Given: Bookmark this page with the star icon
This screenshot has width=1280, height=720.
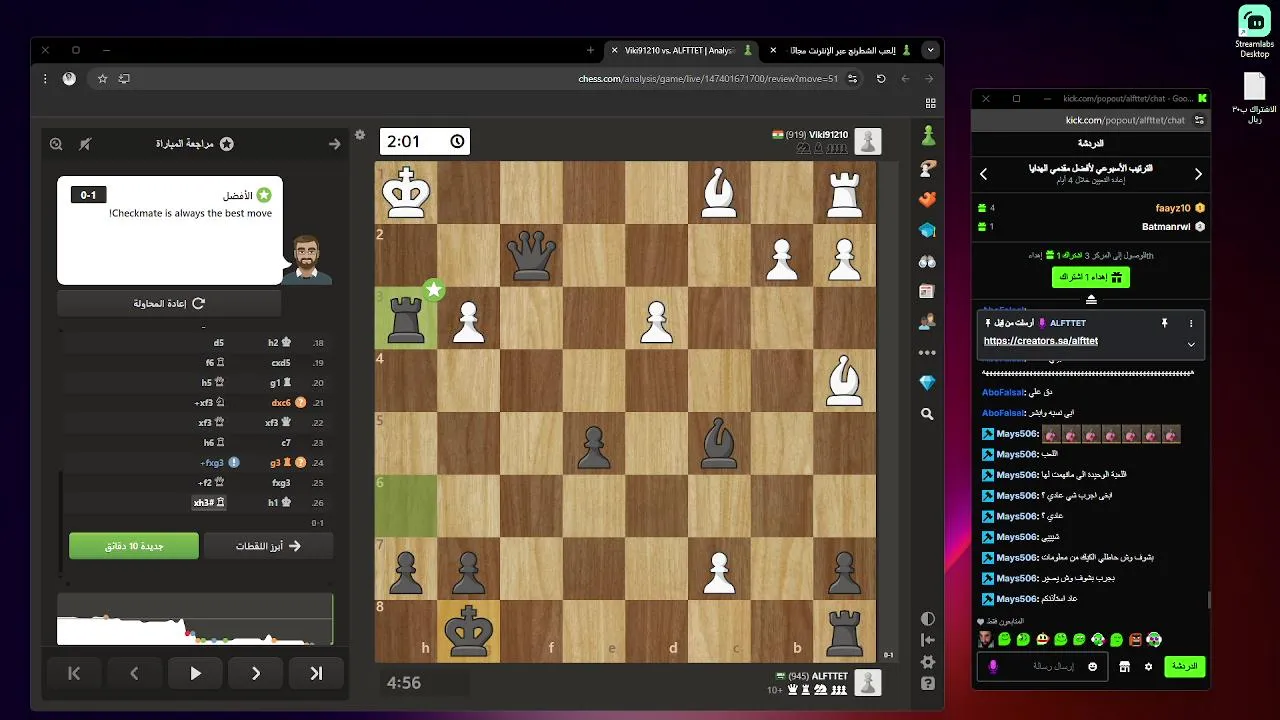Looking at the screenshot, I should click(x=102, y=78).
